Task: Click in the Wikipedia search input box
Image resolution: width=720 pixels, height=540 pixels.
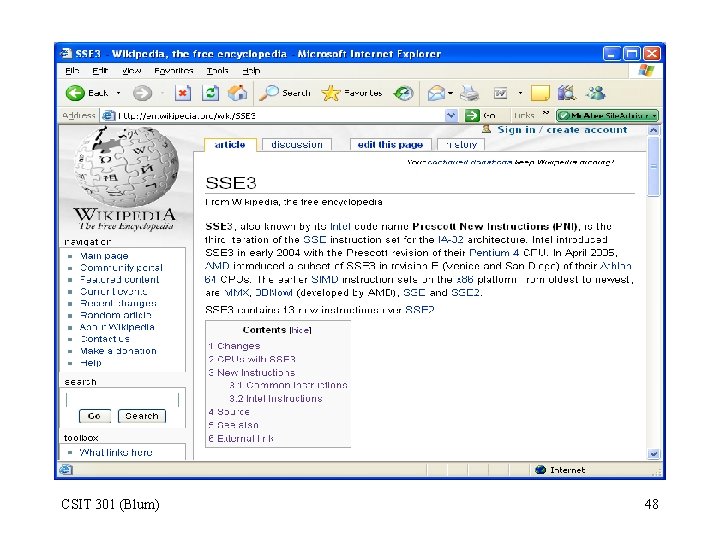Action: [122, 399]
